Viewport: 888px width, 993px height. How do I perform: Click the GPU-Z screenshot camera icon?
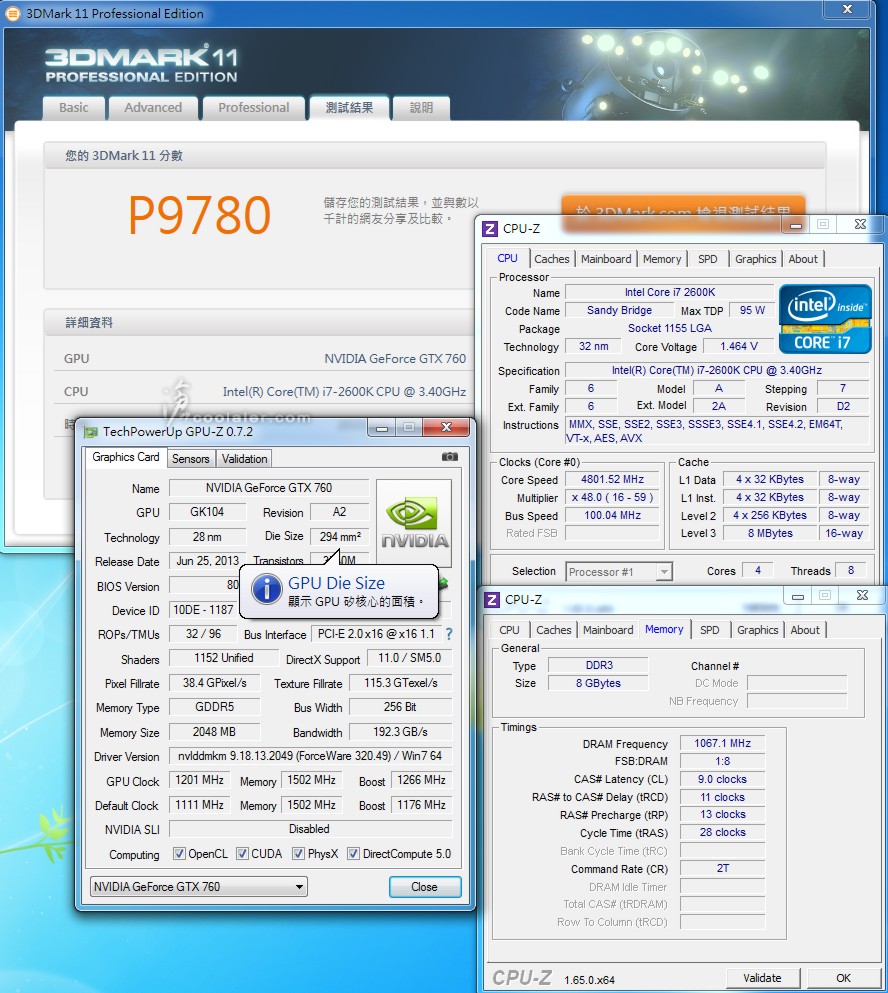tap(449, 457)
